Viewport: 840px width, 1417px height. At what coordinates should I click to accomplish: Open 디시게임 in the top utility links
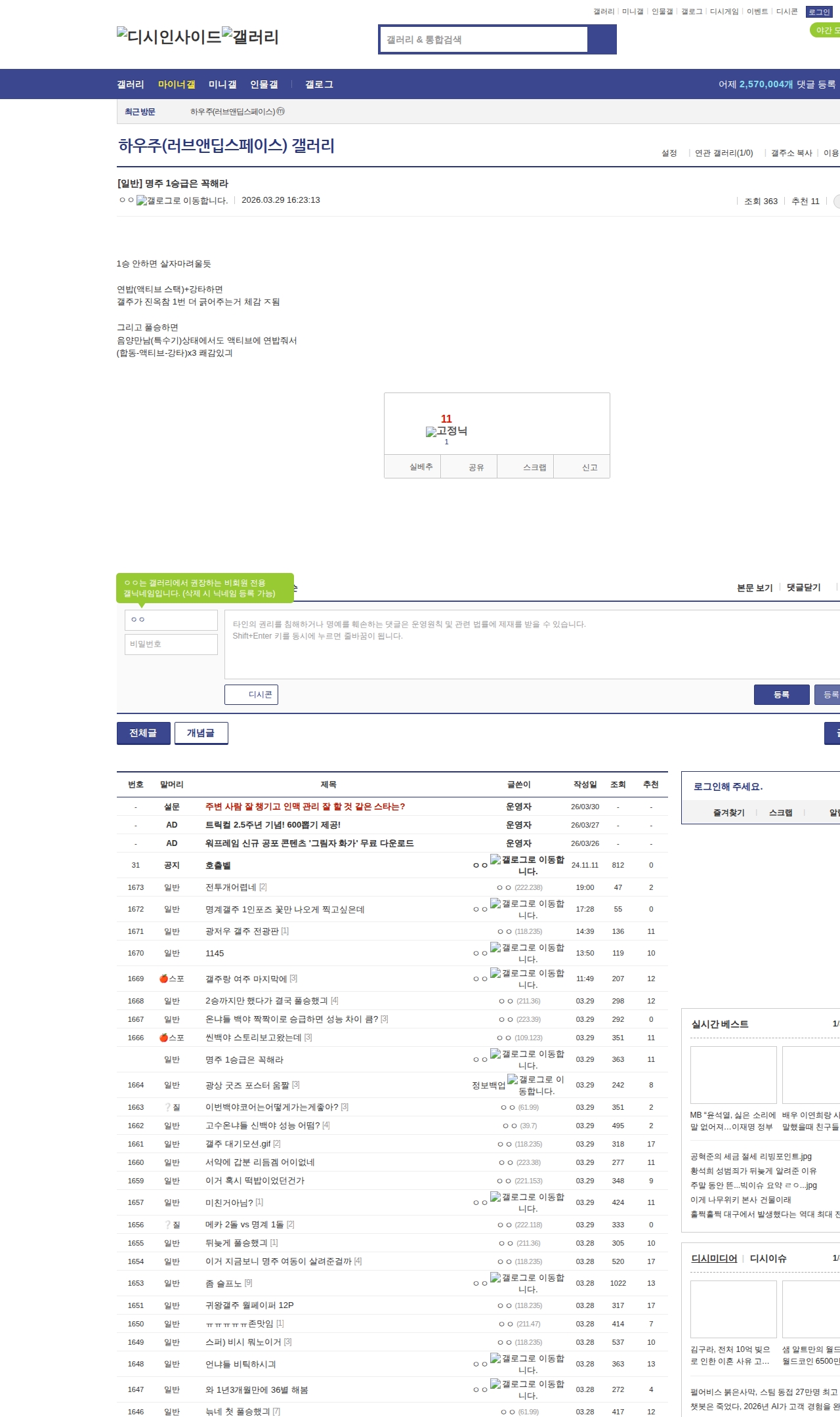(x=724, y=12)
